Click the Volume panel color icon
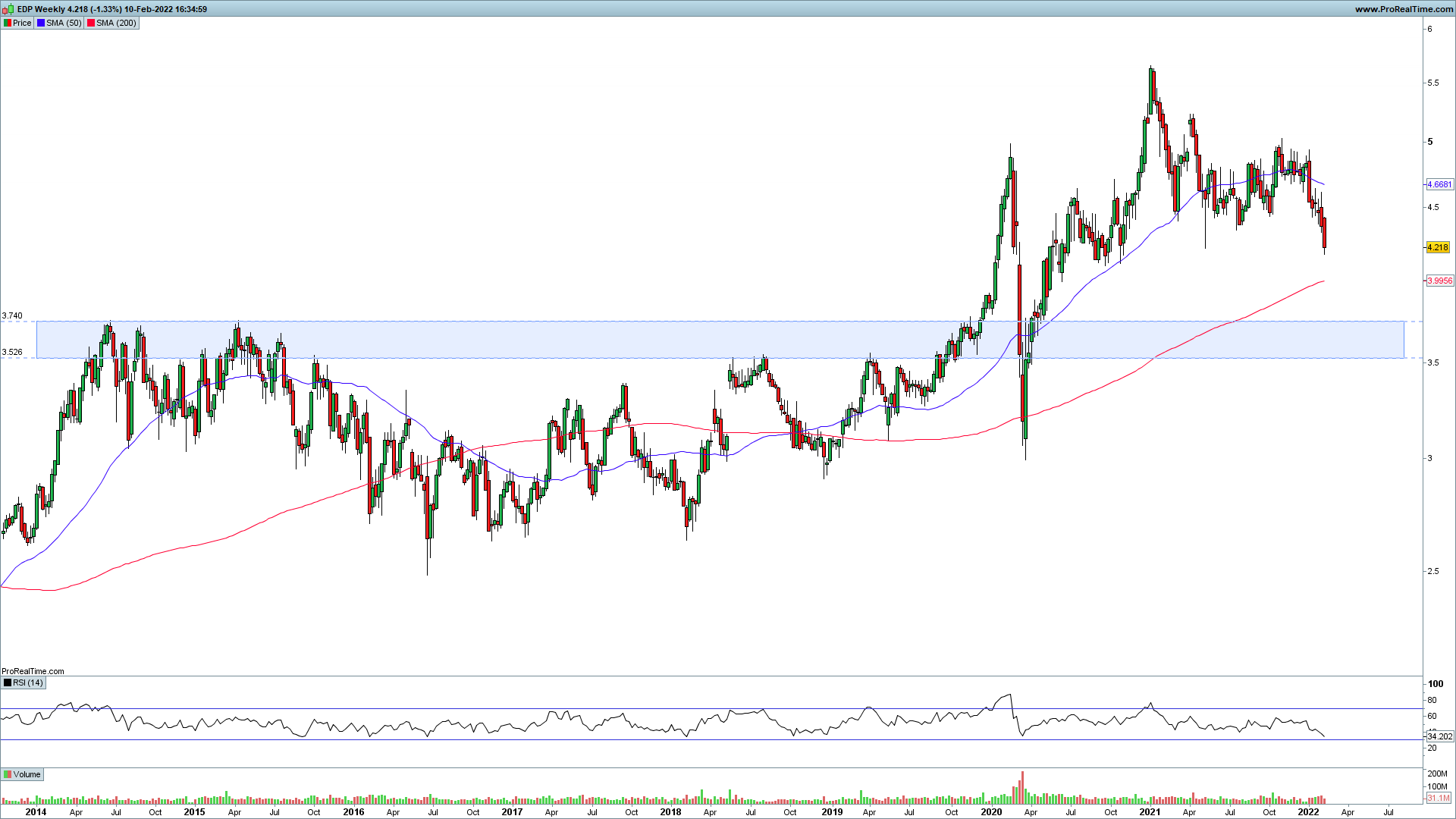Screen dimensions: 1456x819 8,774
